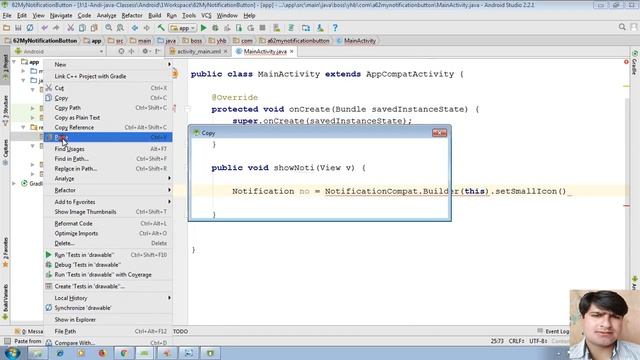Close the Copy dialog

pos(440,133)
